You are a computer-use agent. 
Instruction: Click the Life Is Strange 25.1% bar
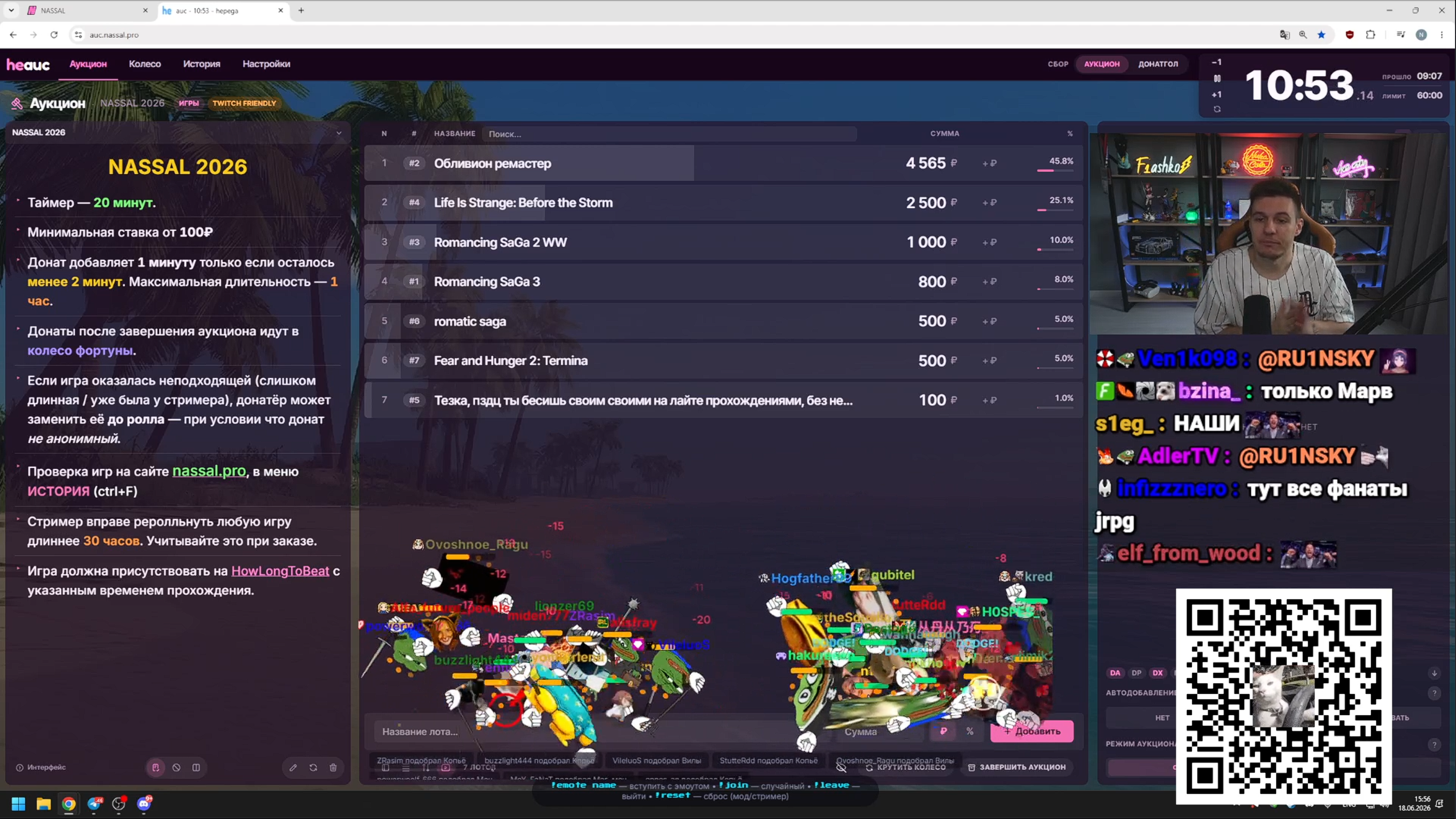click(1055, 210)
